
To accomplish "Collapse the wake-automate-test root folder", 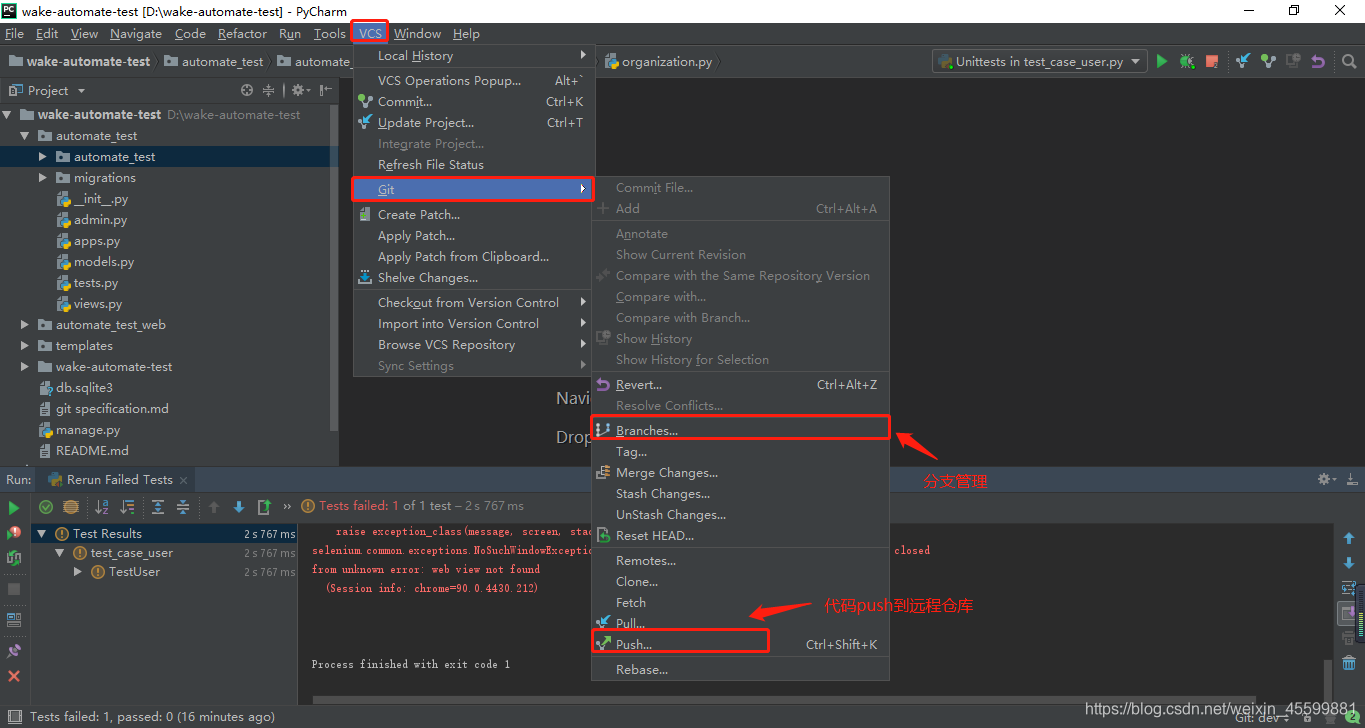I will pos(9,114).
